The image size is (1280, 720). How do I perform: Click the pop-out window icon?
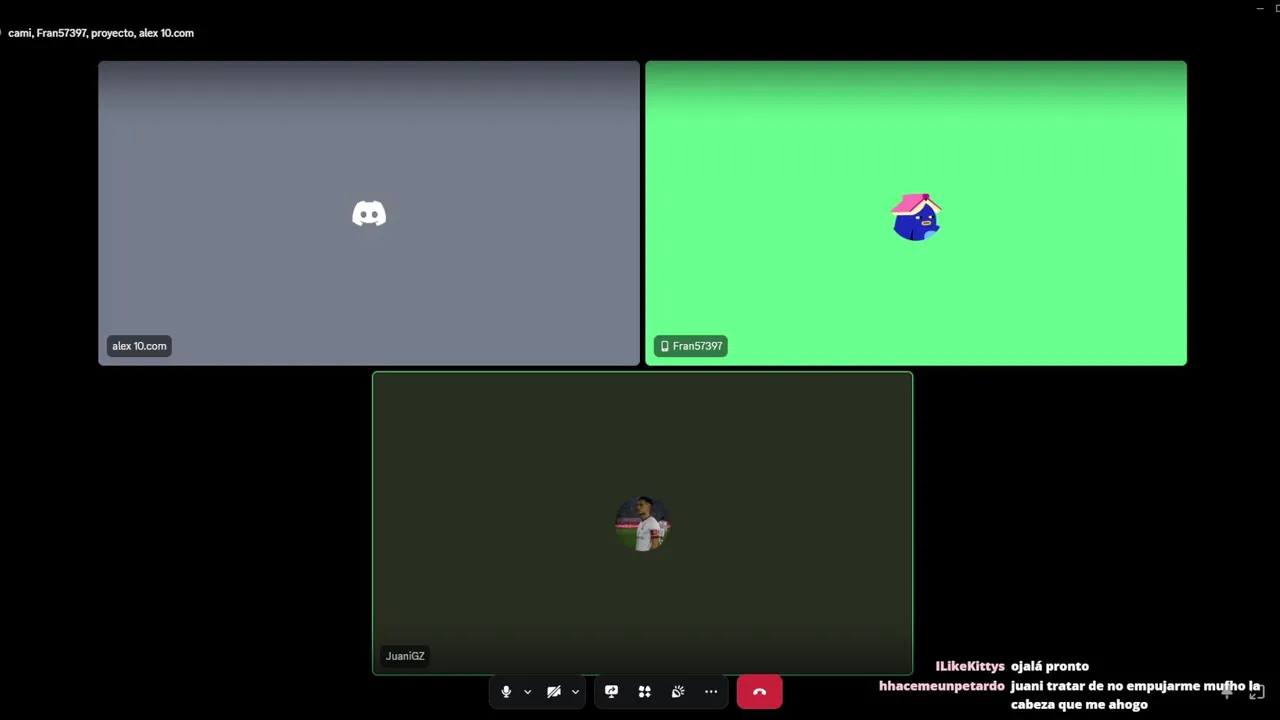[x=1257, y=692]
